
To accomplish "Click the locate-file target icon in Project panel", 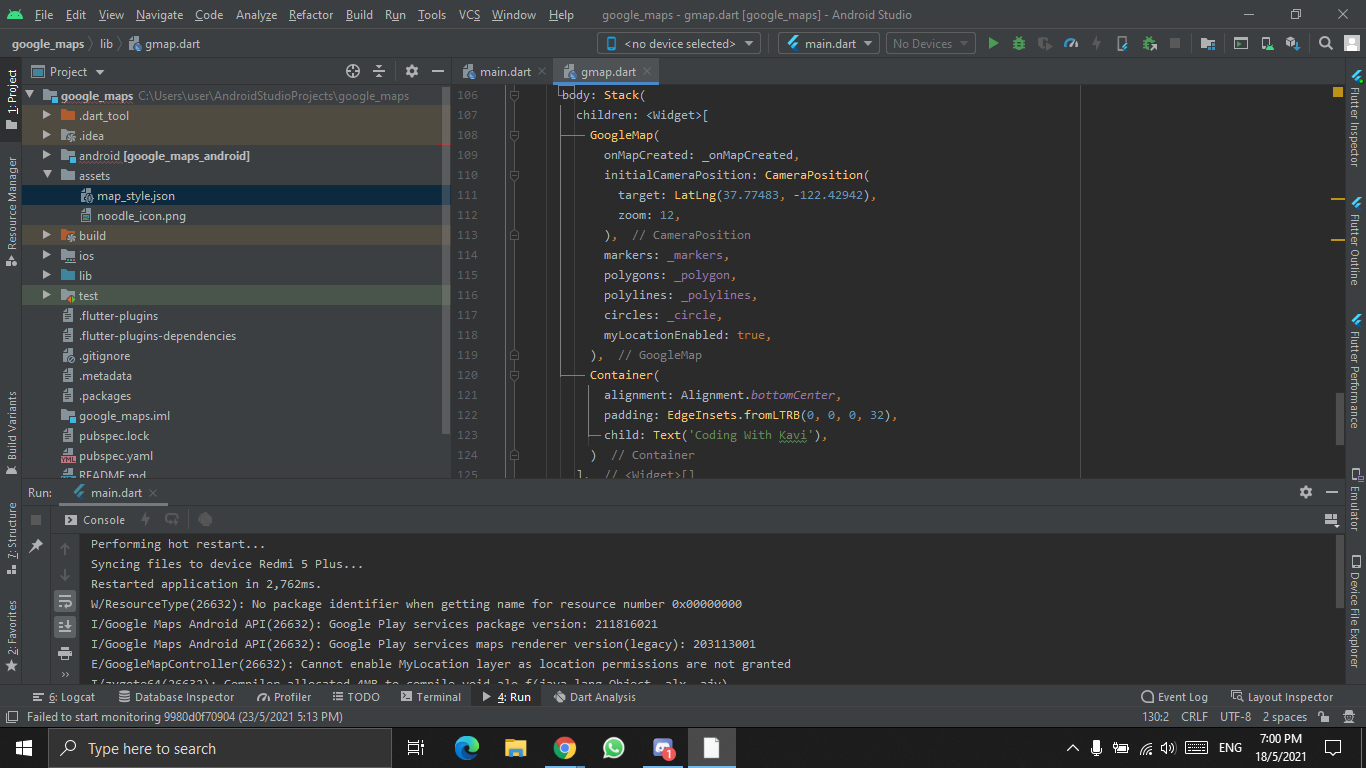I will [x=352, y=71].
